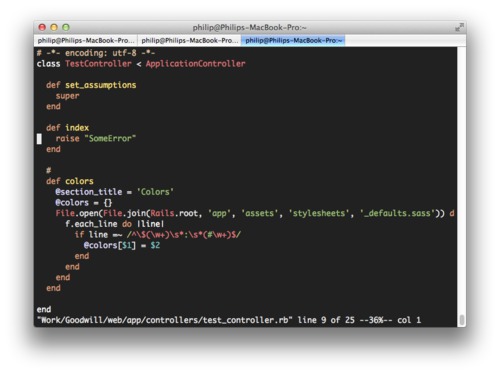Click ApplicationController in the class line

tap(195, 64)
